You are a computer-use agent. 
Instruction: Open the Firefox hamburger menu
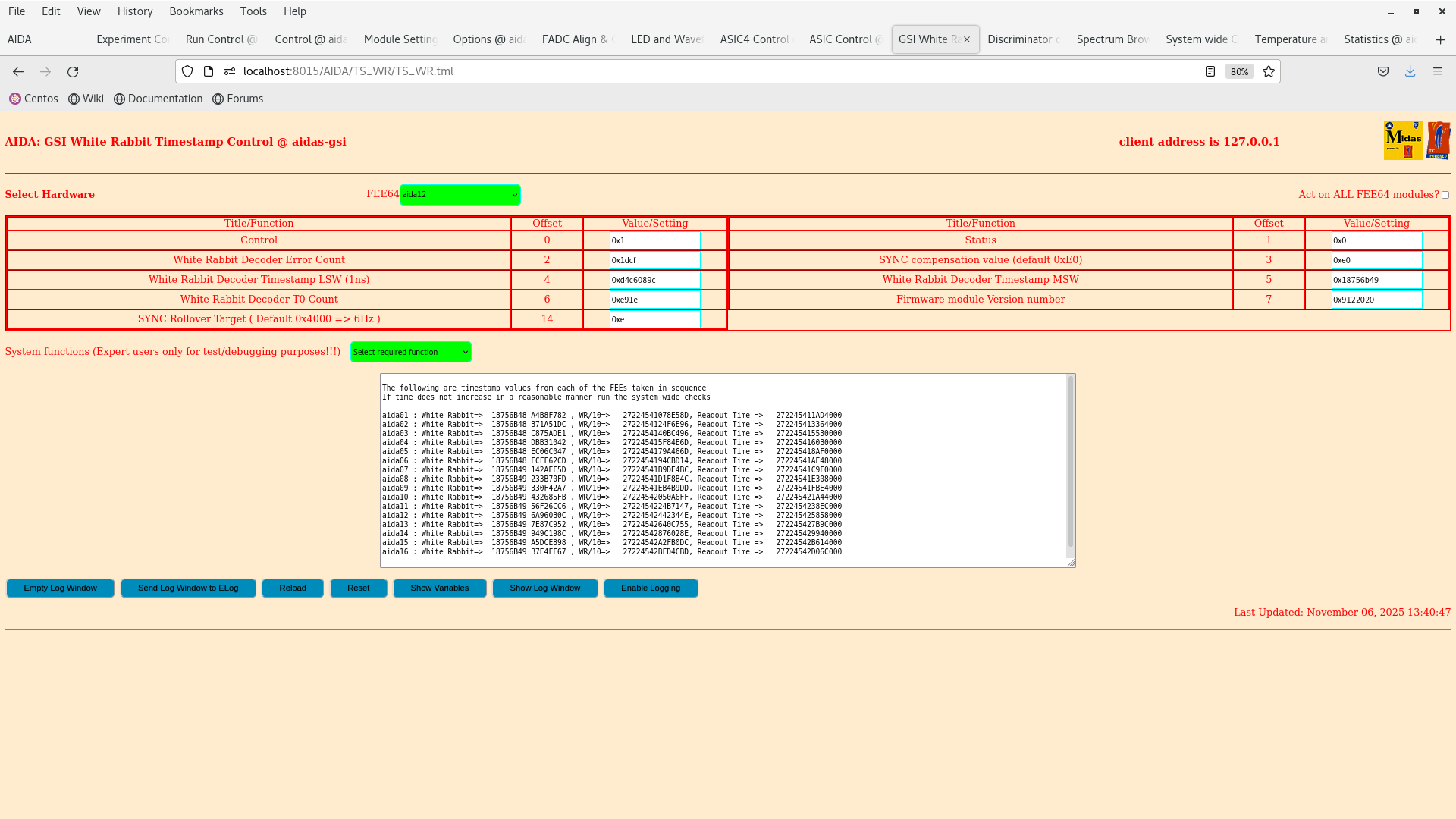(x=1438, y=71)
